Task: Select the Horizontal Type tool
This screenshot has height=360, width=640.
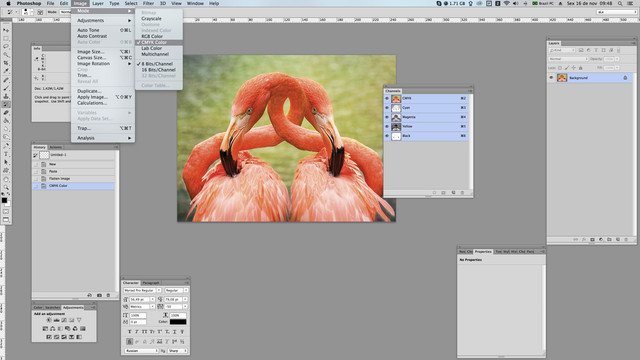Action: pos(6,154)
